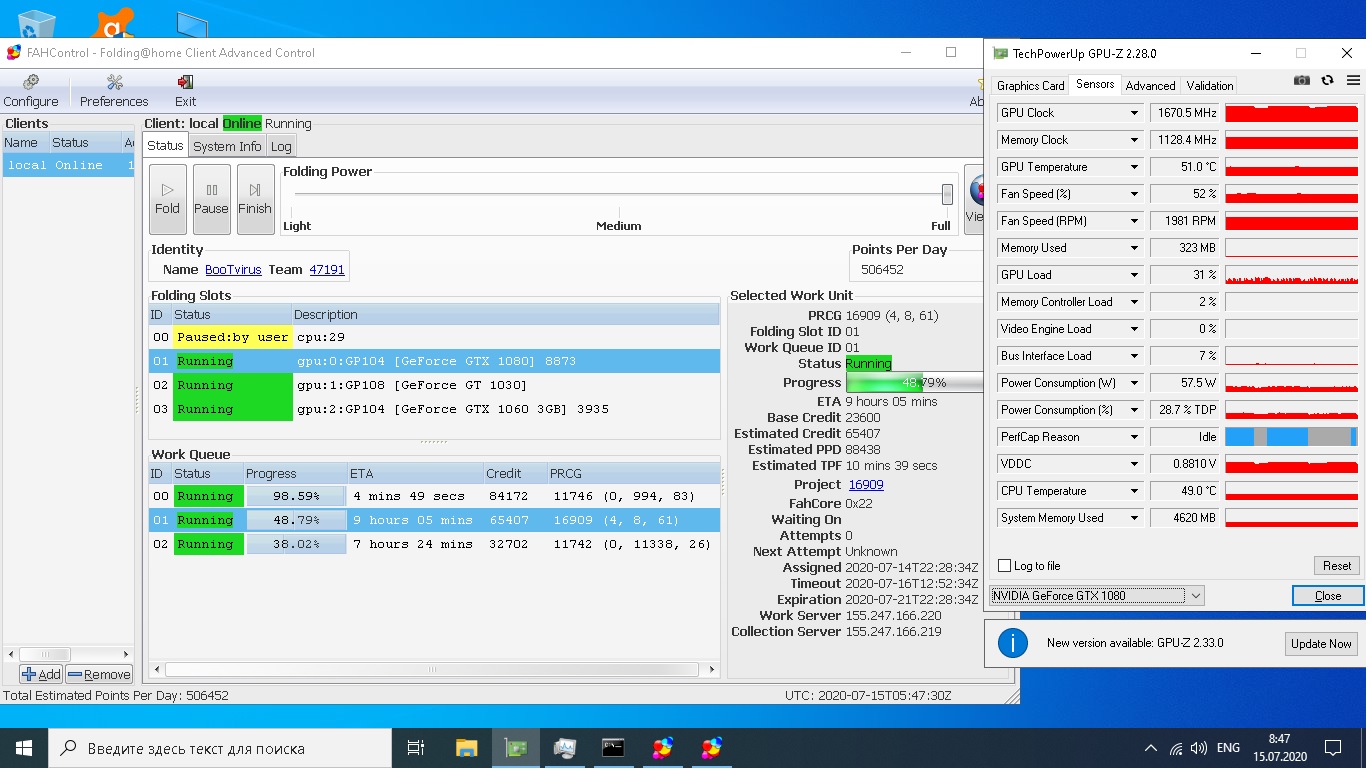Click the work queue 38.02% progress bar
Viewport: 1372px width, 774px height.
[296, 544]
